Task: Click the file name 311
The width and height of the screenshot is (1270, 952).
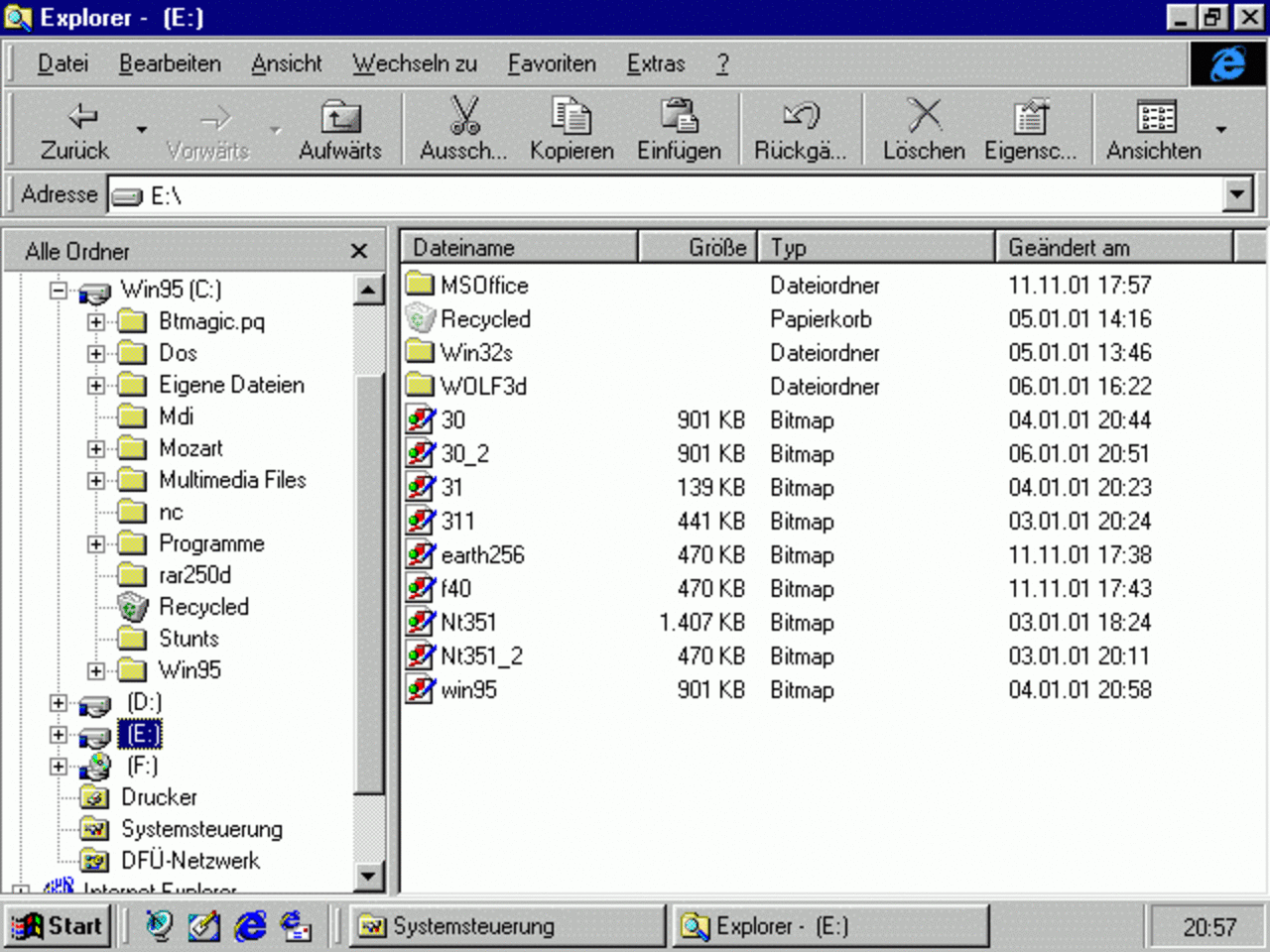Action: click(457, 521)
